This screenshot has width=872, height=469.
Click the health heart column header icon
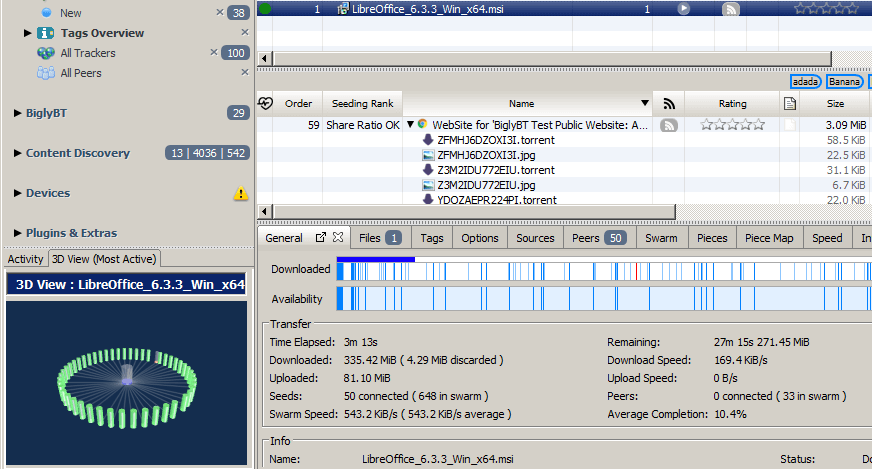click(265, 103)
